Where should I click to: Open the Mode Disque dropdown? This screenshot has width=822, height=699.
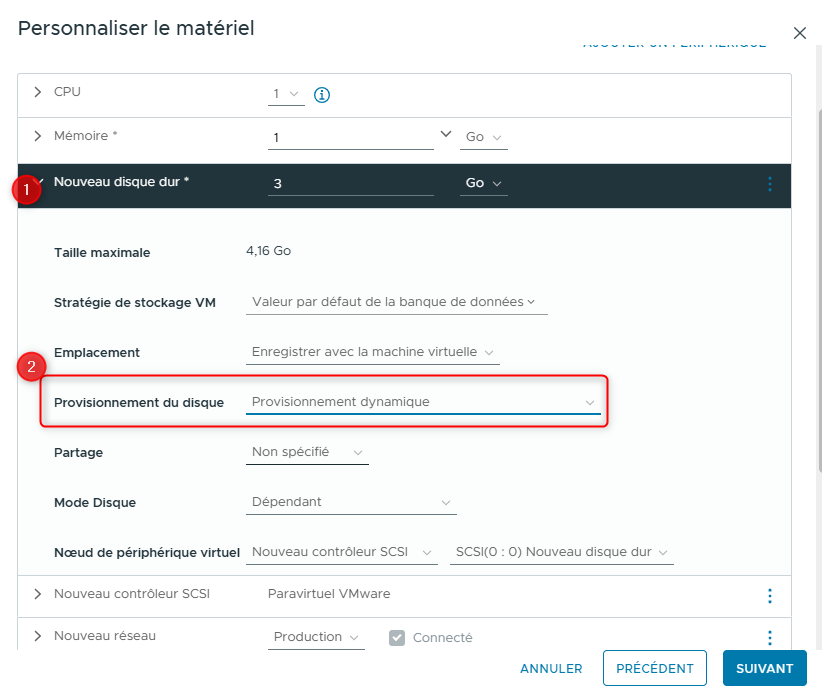(351, 502)
